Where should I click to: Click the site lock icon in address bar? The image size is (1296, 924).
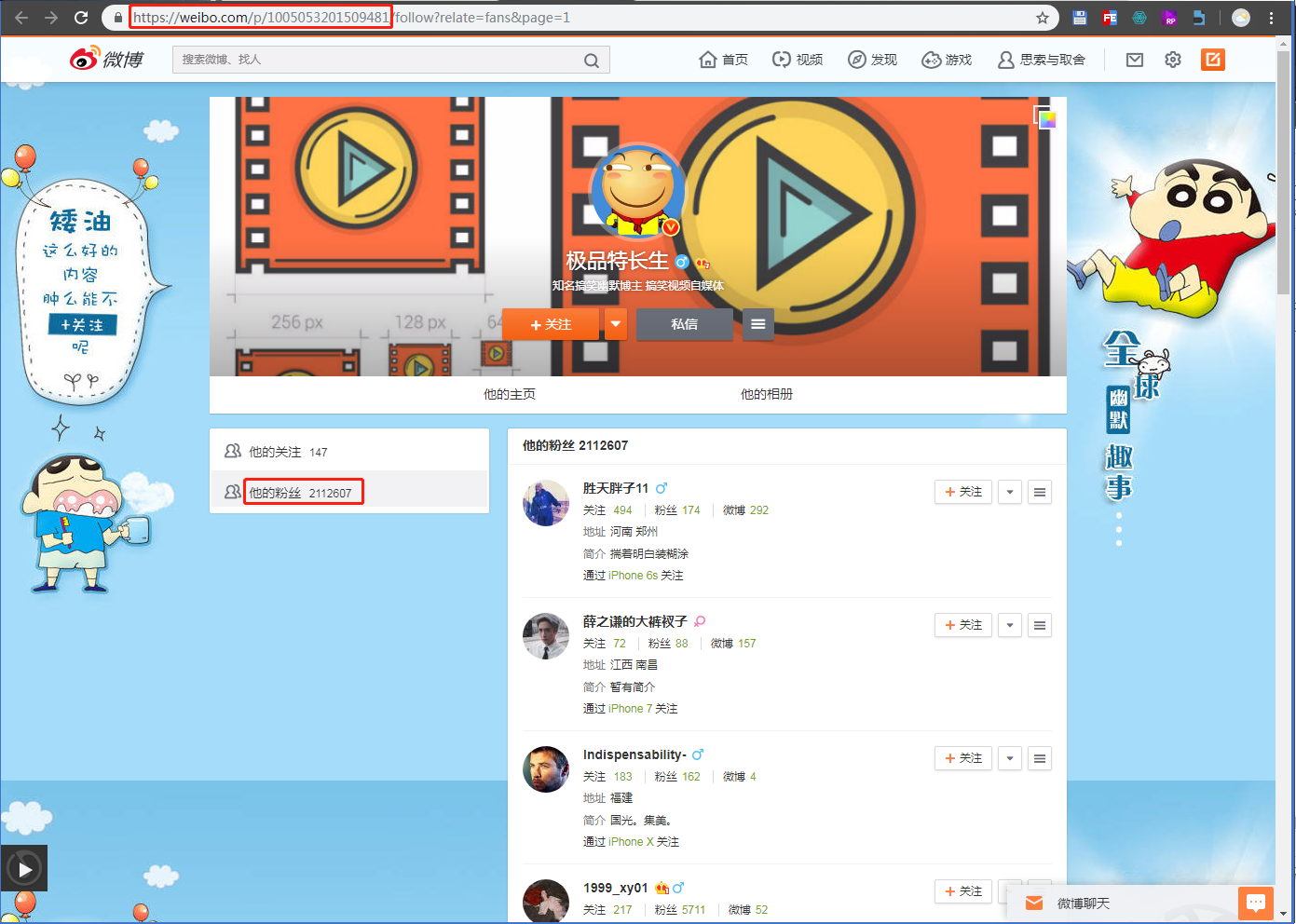coord(117,18)
